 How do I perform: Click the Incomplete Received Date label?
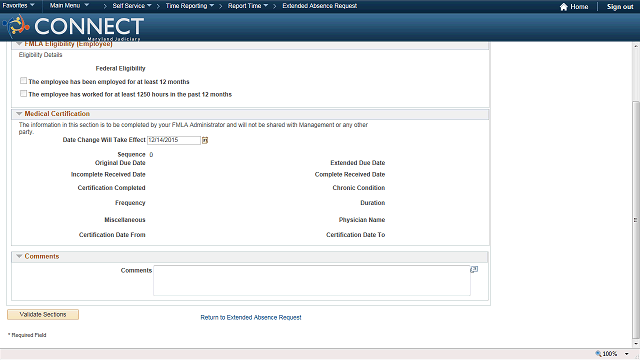(108, 175)
